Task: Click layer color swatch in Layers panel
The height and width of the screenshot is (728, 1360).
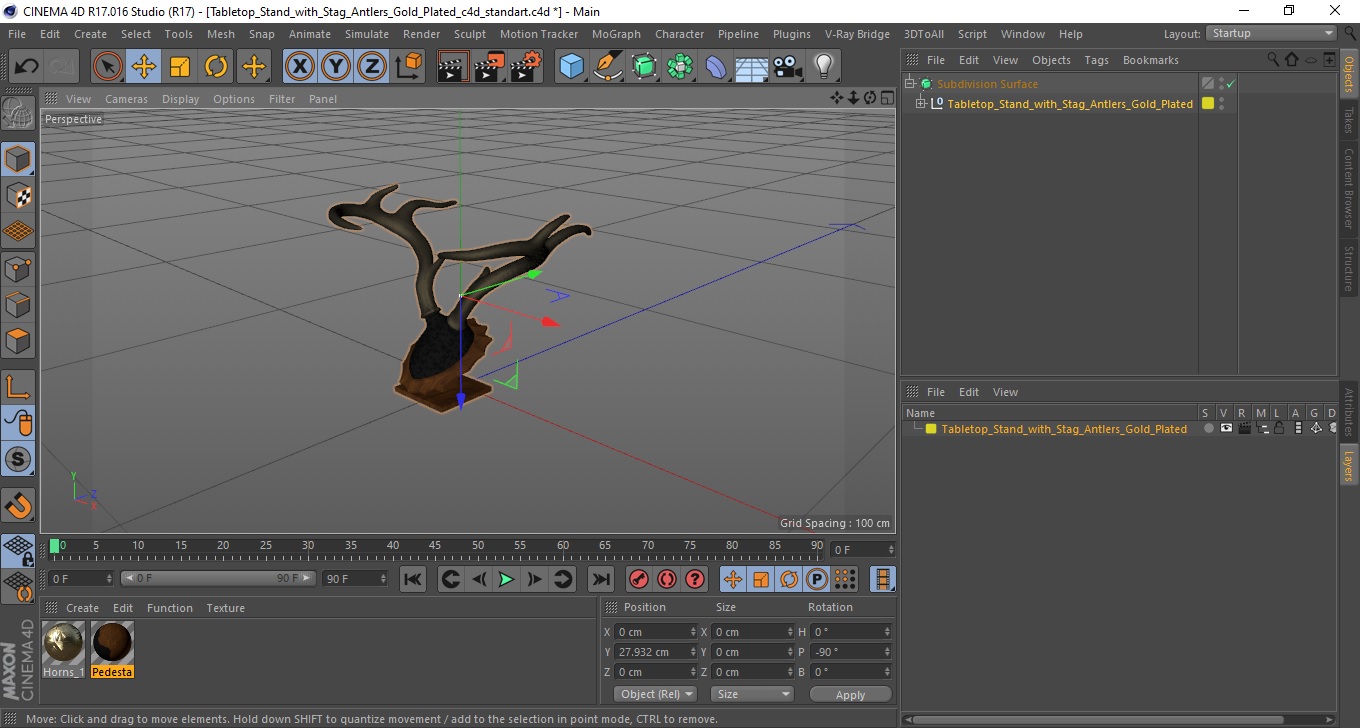Action: [931, 429]
